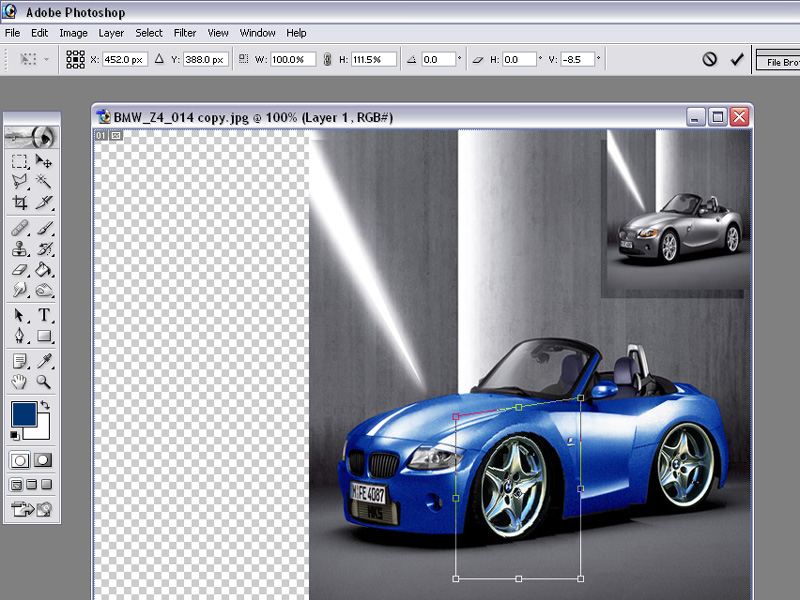Select the Polygonal Lasso tool
Viewport: 800px width, 600px height.
pyautogui.click(x=19, y=182)
